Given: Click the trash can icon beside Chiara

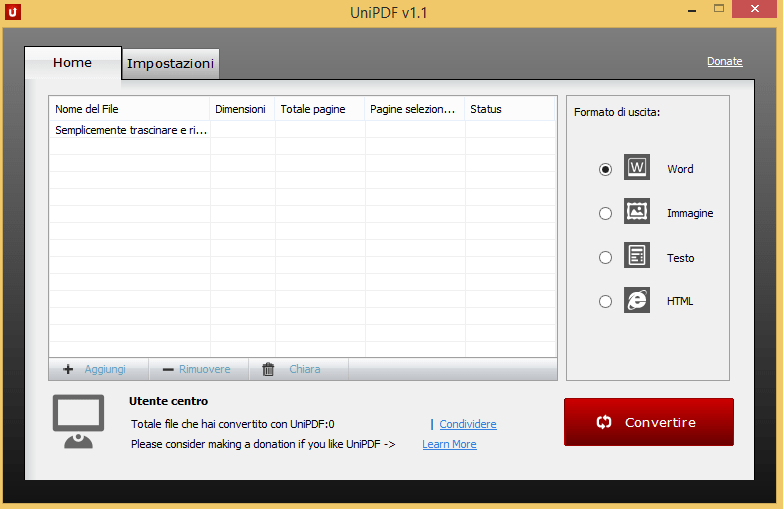Looking at the screenshot, I should 268,369.
